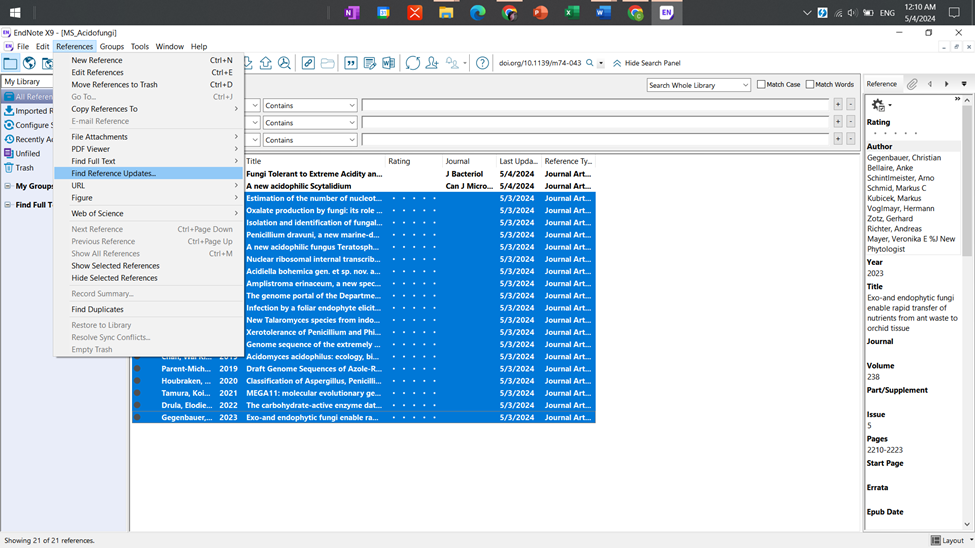Open reference panel tab menu arrow
Viewport: 975px width, 548px height.
click(x=964, y=84)
